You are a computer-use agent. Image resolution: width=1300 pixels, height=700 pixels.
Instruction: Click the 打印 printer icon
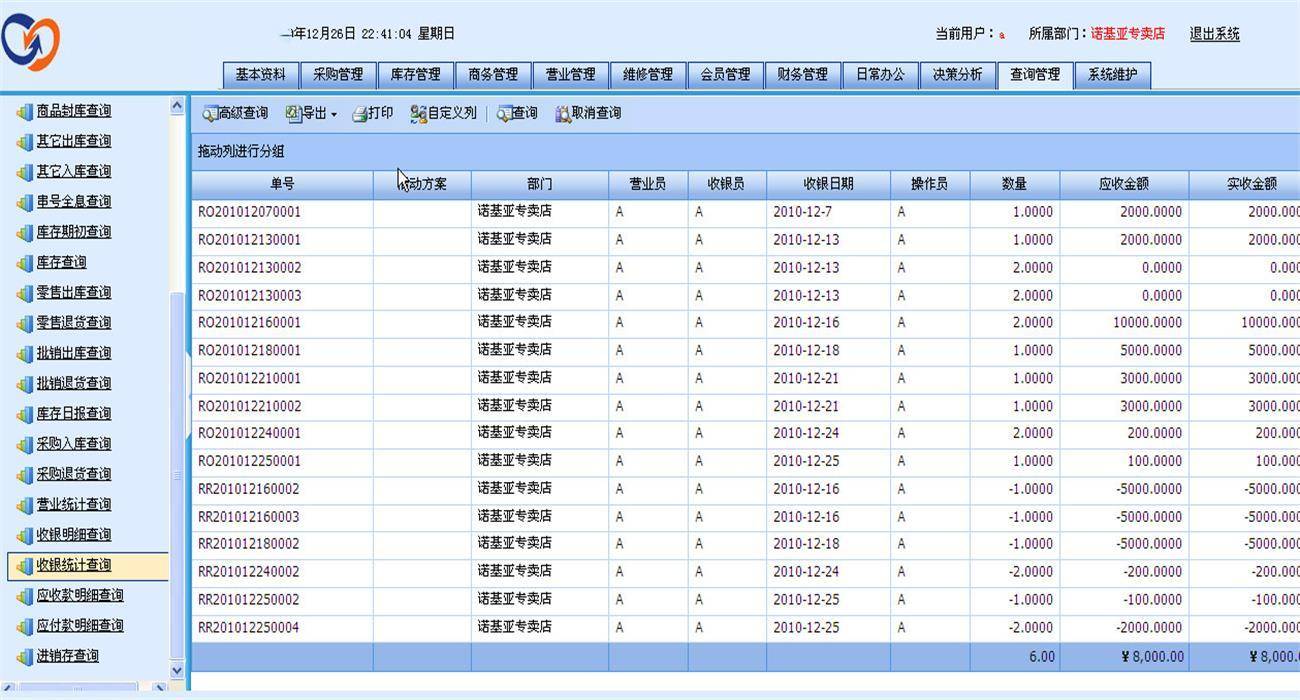click(x=360, y=114)
